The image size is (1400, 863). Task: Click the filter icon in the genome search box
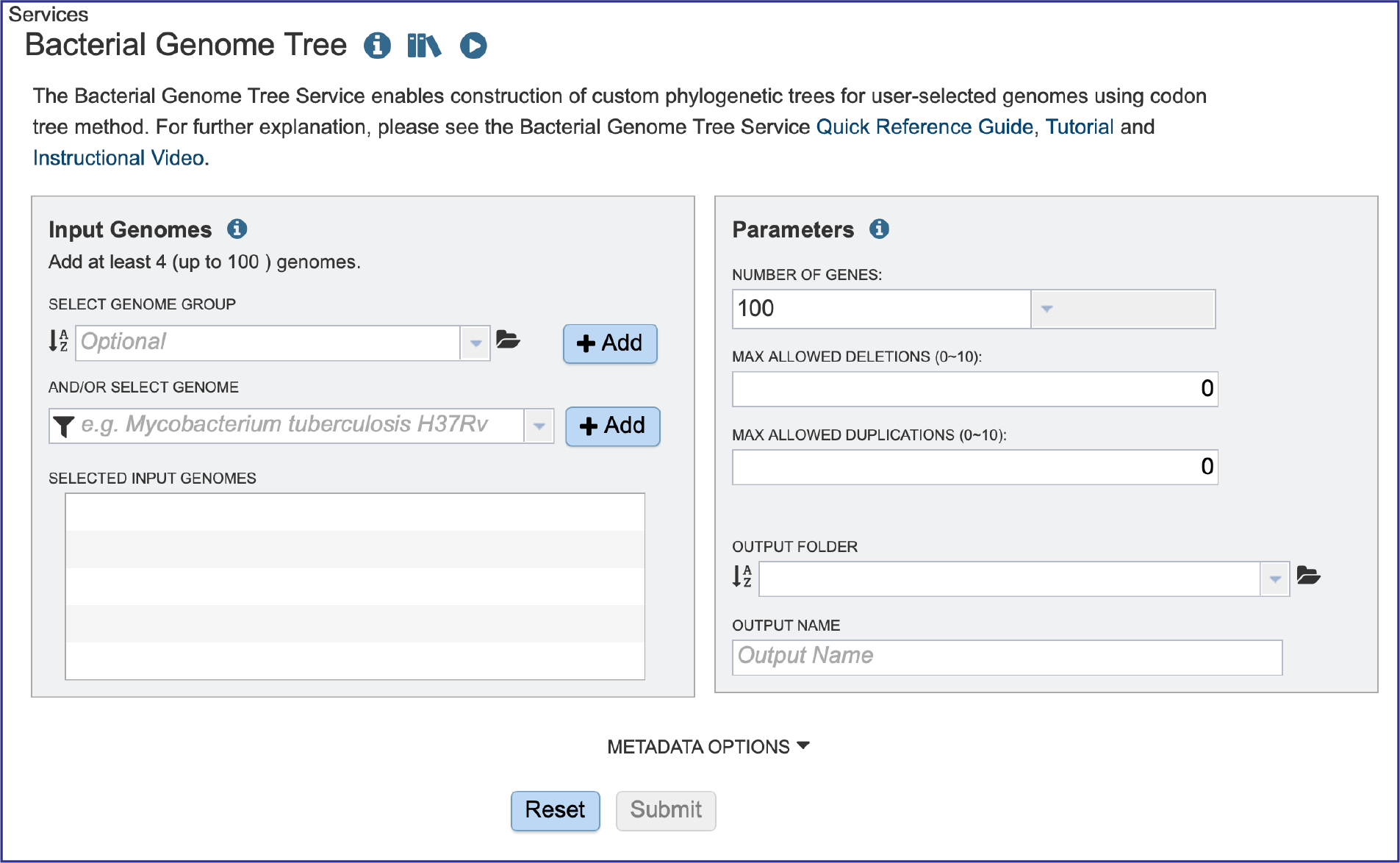click(x=65, y=426)
